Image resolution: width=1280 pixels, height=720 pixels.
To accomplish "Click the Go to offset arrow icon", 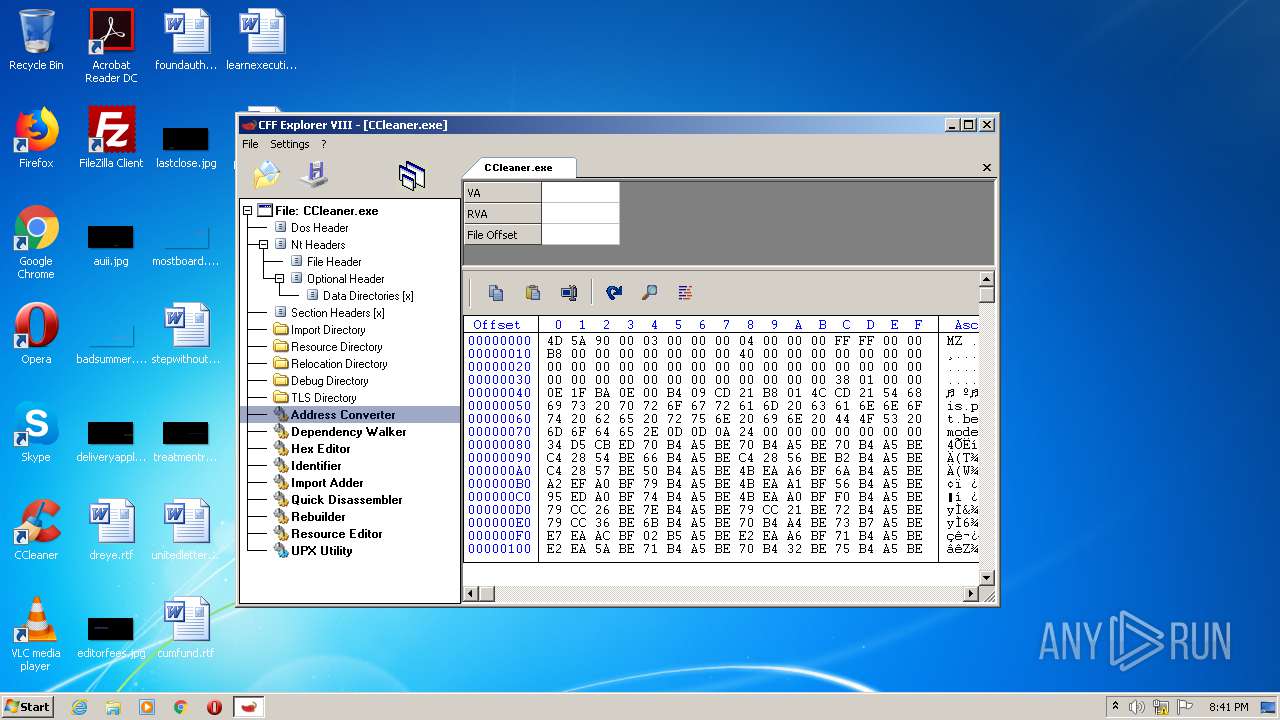I will point(614,293).
